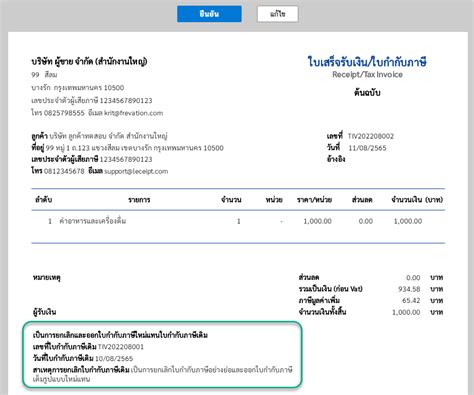The width and height of the screenshot is (474, 395).
Task: Select the ราคา/หน่วย column header
Action: (x=314, y=200)
